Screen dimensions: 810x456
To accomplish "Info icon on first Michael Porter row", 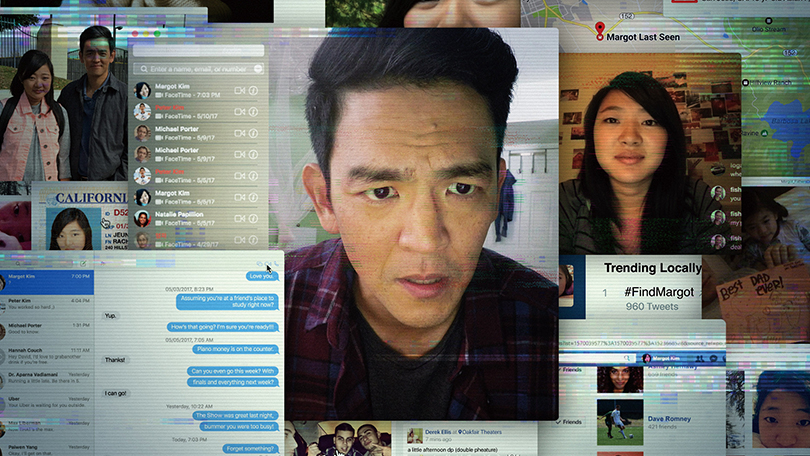I will 253,133.
